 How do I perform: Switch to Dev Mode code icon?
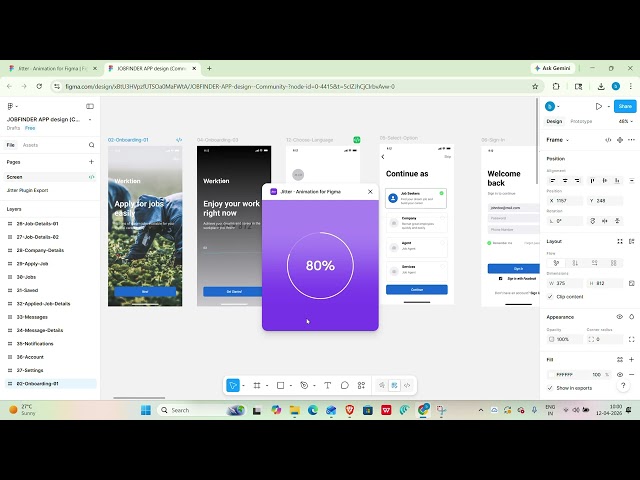[x=407, y=385]
